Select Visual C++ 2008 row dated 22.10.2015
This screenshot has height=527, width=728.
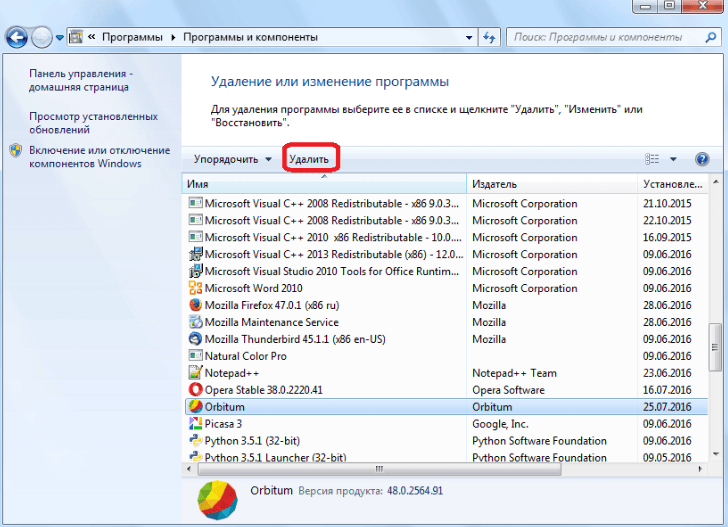pyautogui.click(x=446, y=221)
